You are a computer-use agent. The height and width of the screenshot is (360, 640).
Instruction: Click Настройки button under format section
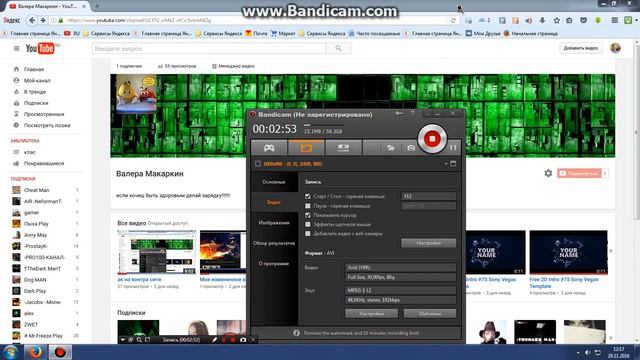[371, 313]
